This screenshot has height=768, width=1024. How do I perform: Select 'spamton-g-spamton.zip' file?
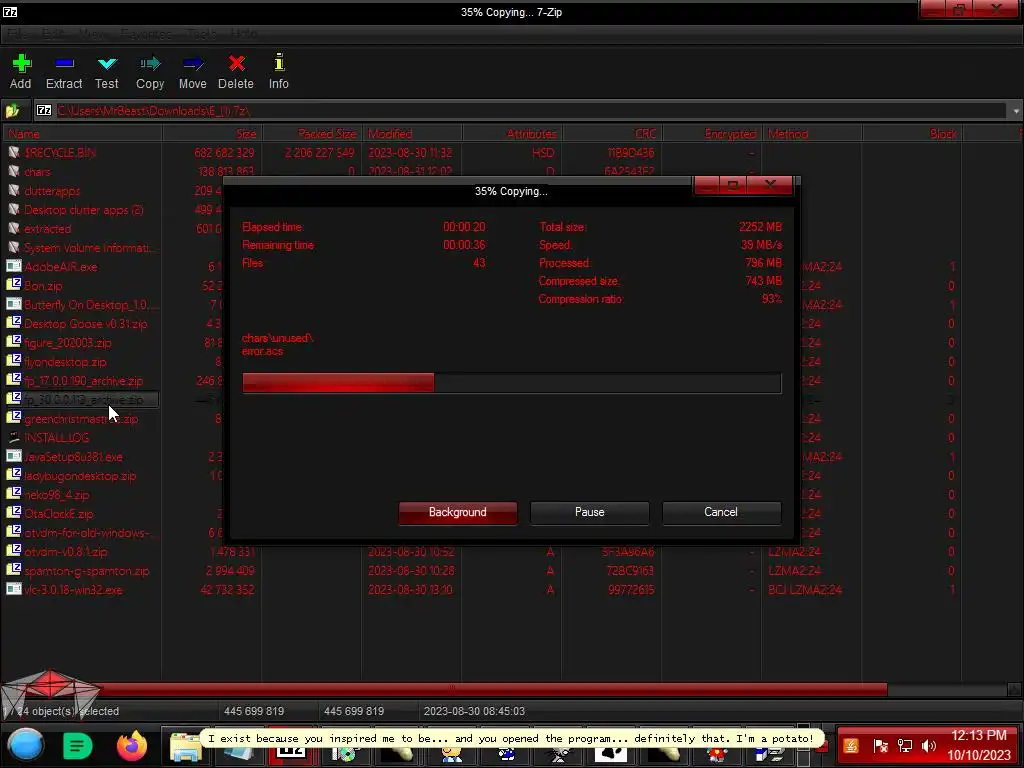[86, 570]
